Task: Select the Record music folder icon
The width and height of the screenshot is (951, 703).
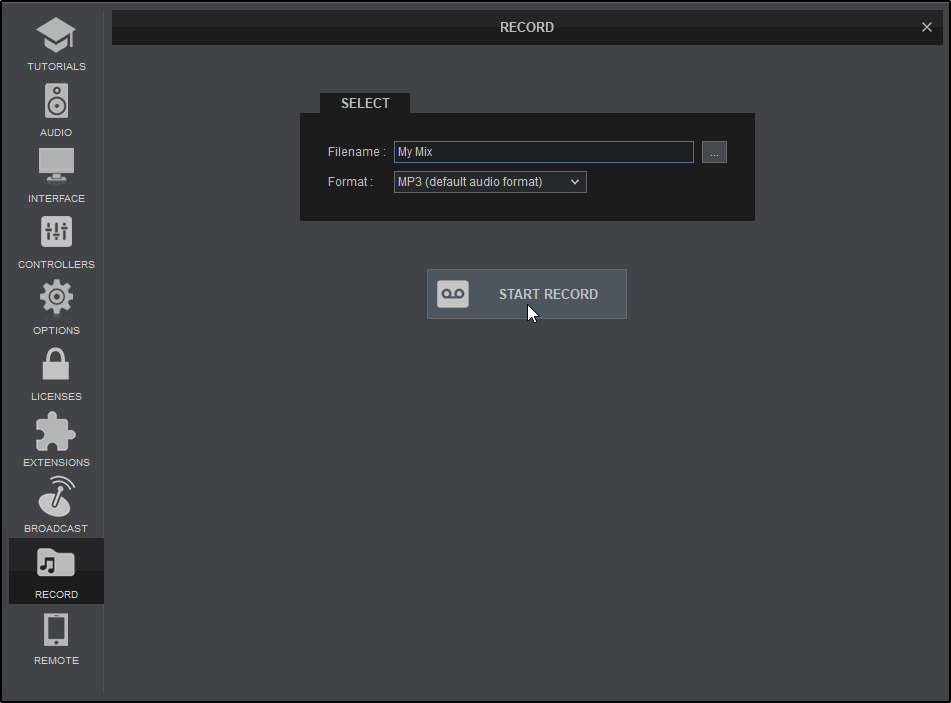Action: point(56,563)
